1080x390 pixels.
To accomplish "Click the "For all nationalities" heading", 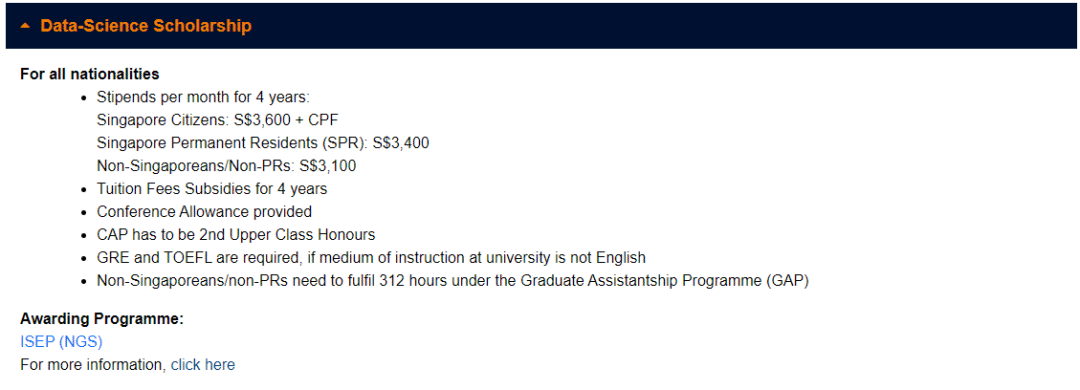I will 90,74.
